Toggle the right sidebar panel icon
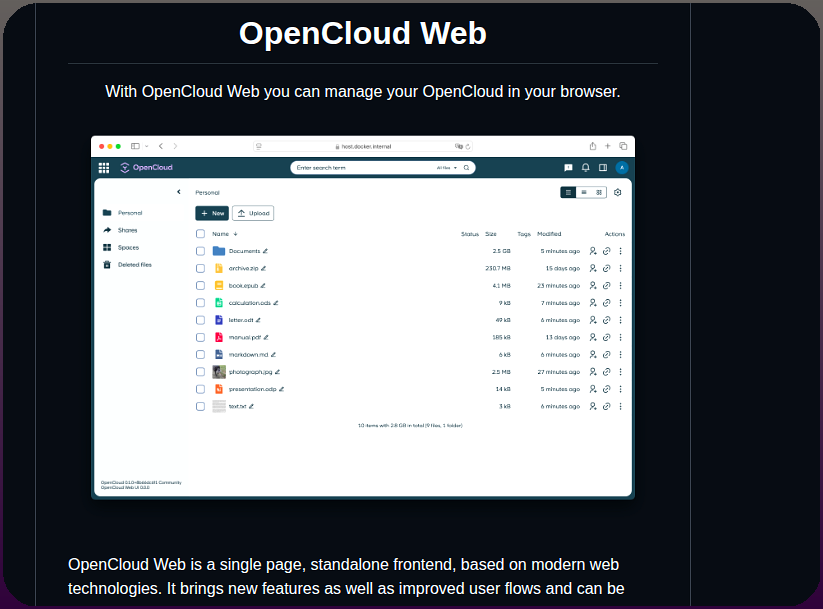This screenshot has height=609, width=823. [x=603, y=167]
